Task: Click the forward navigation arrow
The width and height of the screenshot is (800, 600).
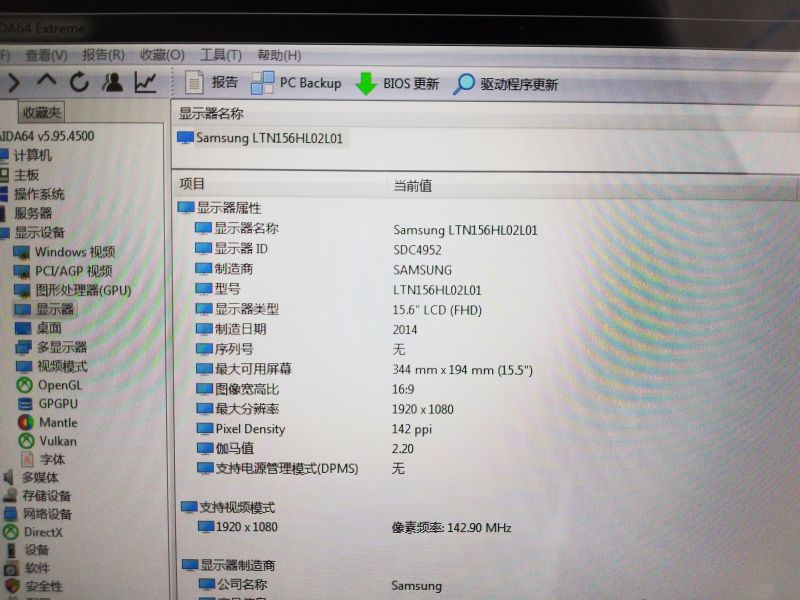Action: [14, 83]
